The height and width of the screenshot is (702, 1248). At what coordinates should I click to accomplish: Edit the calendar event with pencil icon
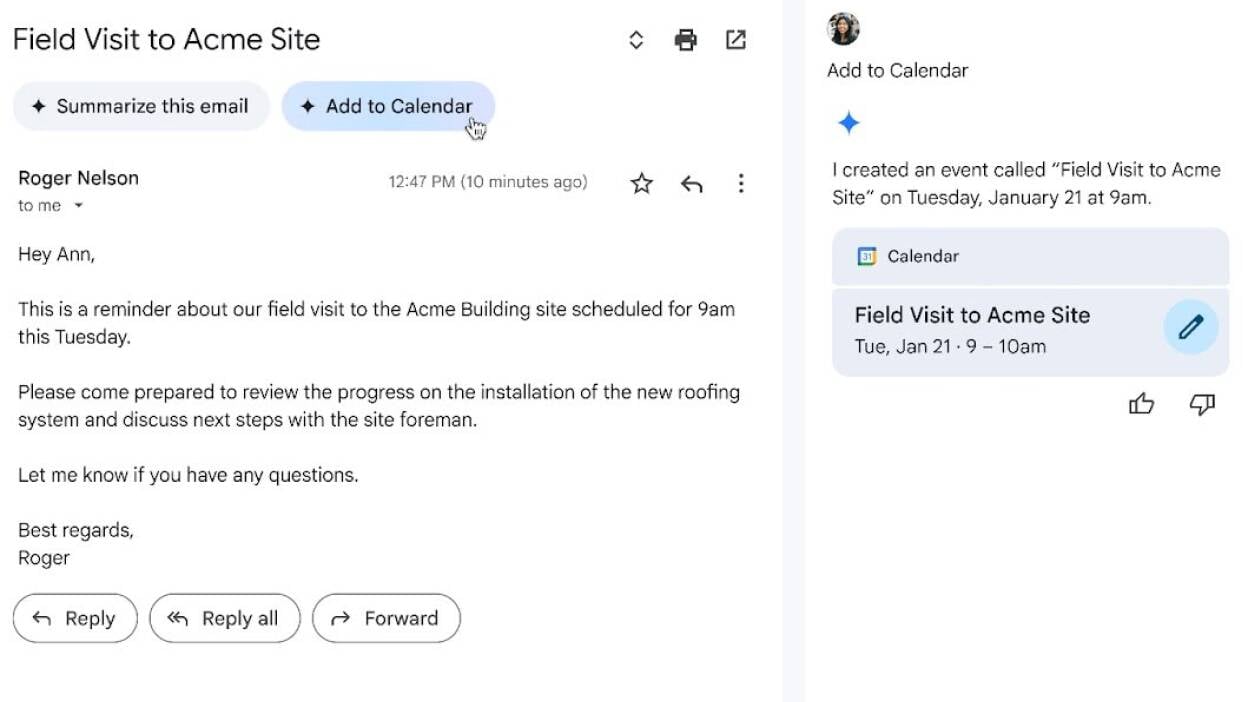click(1190, 327)
